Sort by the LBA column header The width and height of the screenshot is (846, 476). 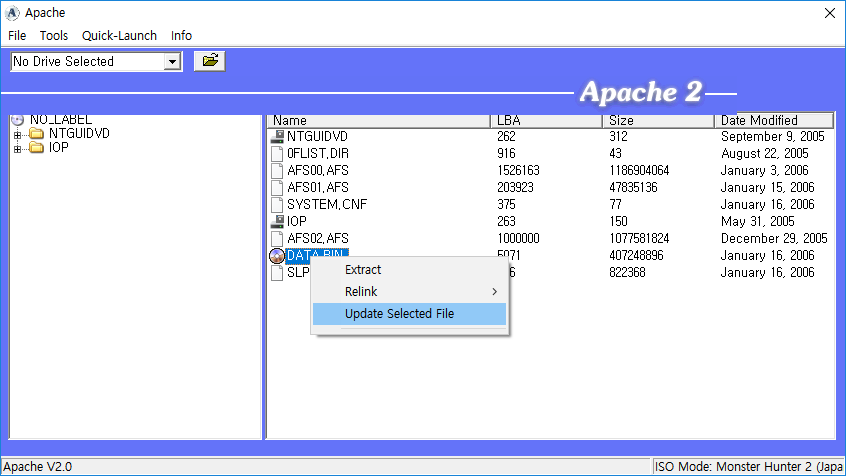(x=546, y=120)
